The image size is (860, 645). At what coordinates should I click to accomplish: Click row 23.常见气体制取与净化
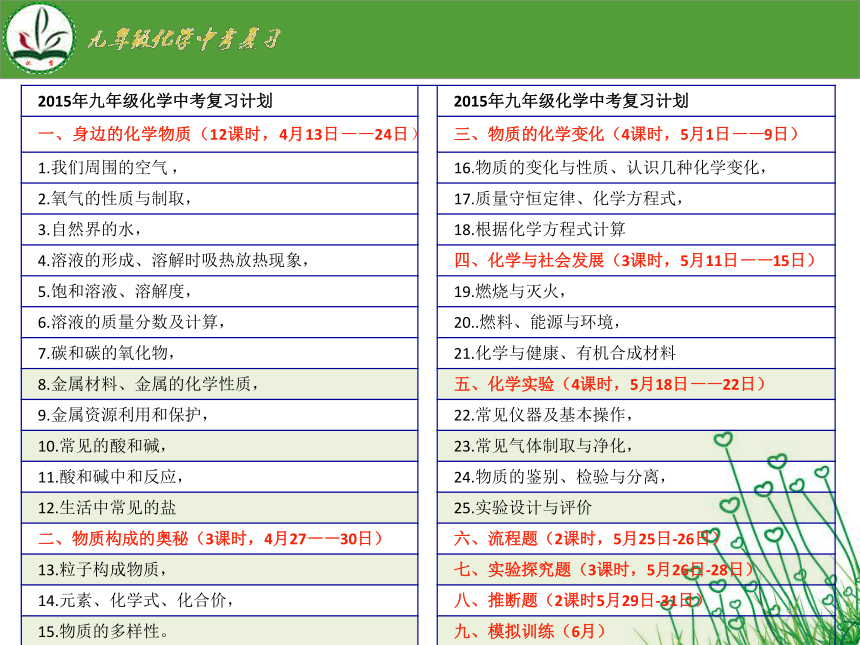[636, 446]
